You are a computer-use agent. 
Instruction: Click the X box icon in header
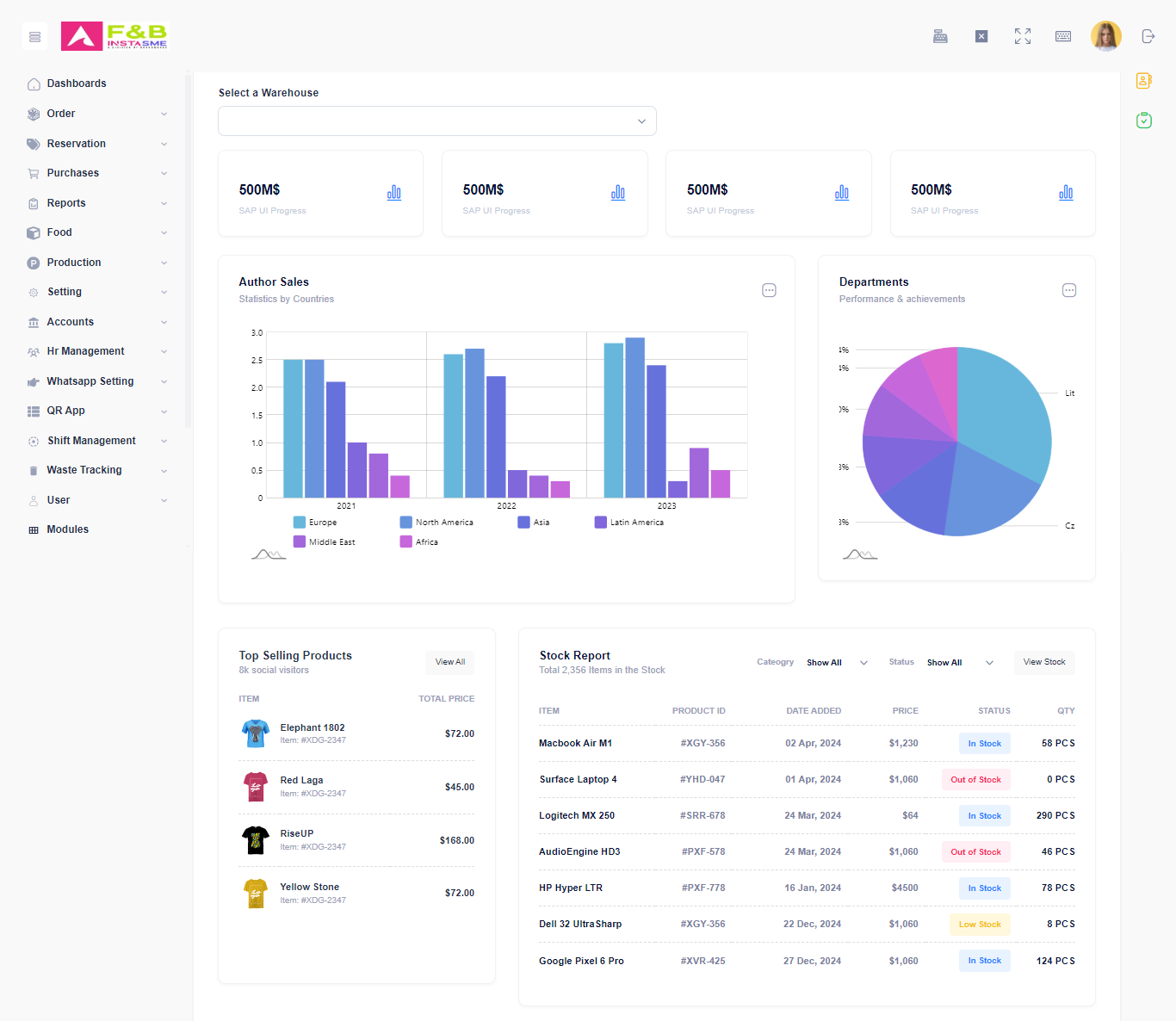[981, 36]
